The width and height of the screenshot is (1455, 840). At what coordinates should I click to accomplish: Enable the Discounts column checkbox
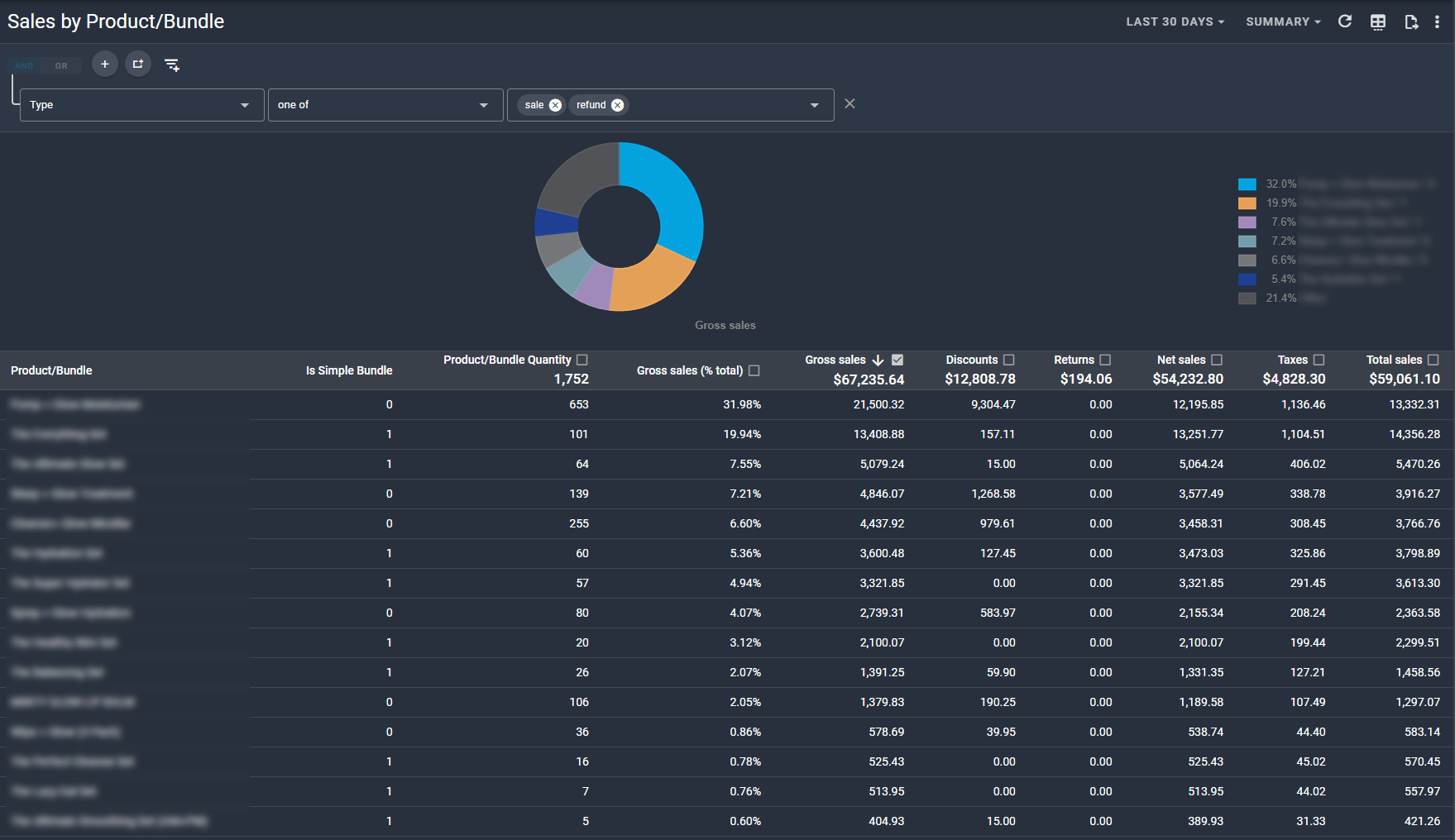click(1009, 360)
